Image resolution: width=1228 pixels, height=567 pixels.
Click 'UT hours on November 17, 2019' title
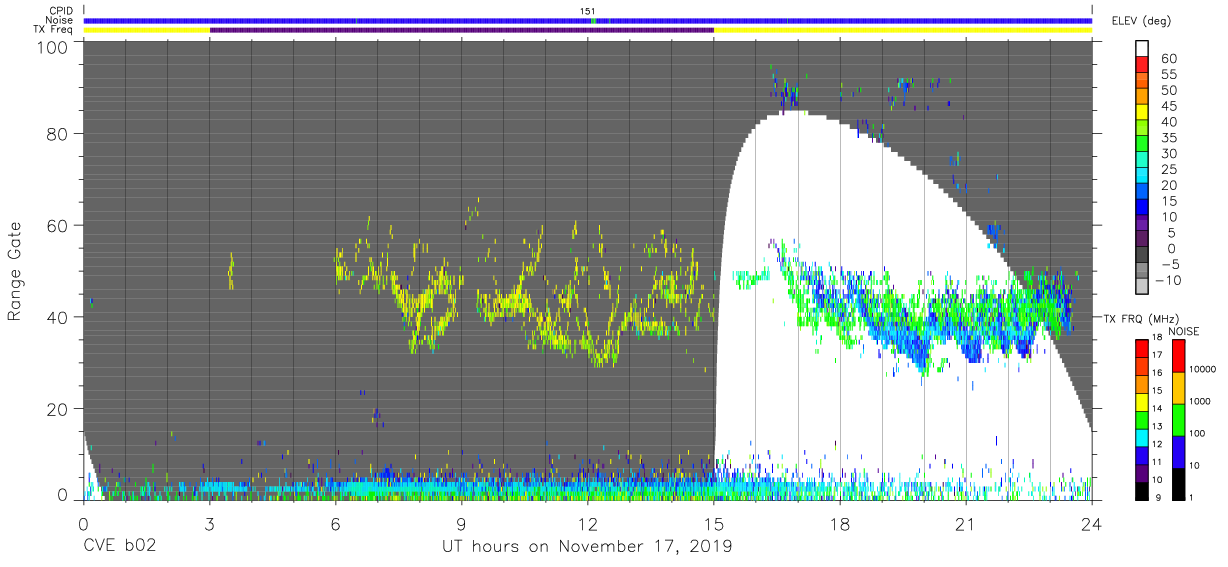[x=587, y=547]
